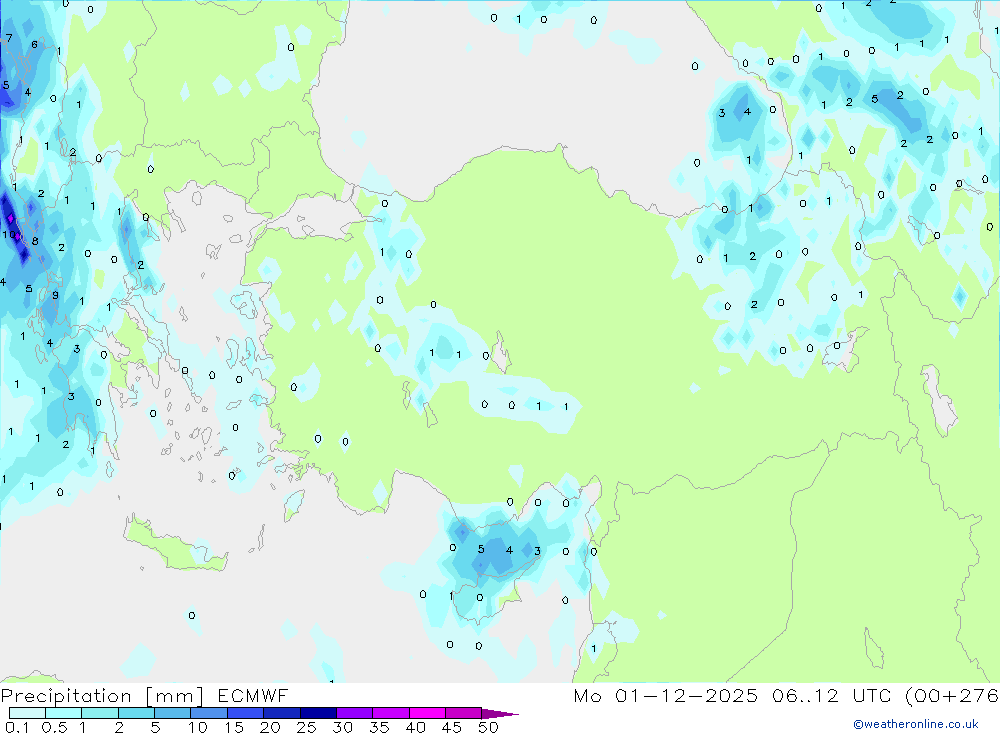Choose the 25–30 mm dark navy swatch
This screenshot has height=733, width=1000.
(x=318, y=713)
